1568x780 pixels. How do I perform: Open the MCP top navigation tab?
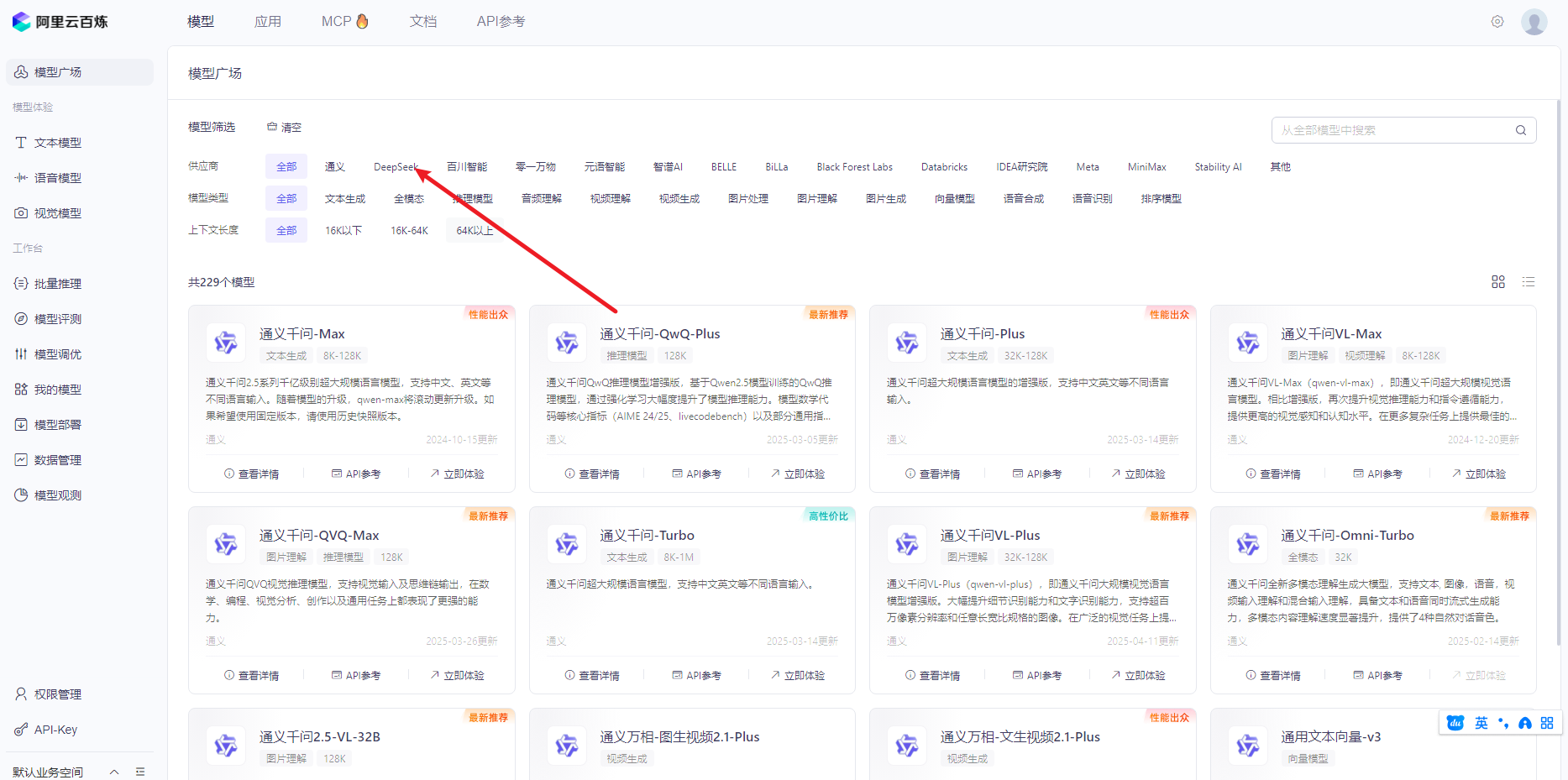click(x=345, y=22)
